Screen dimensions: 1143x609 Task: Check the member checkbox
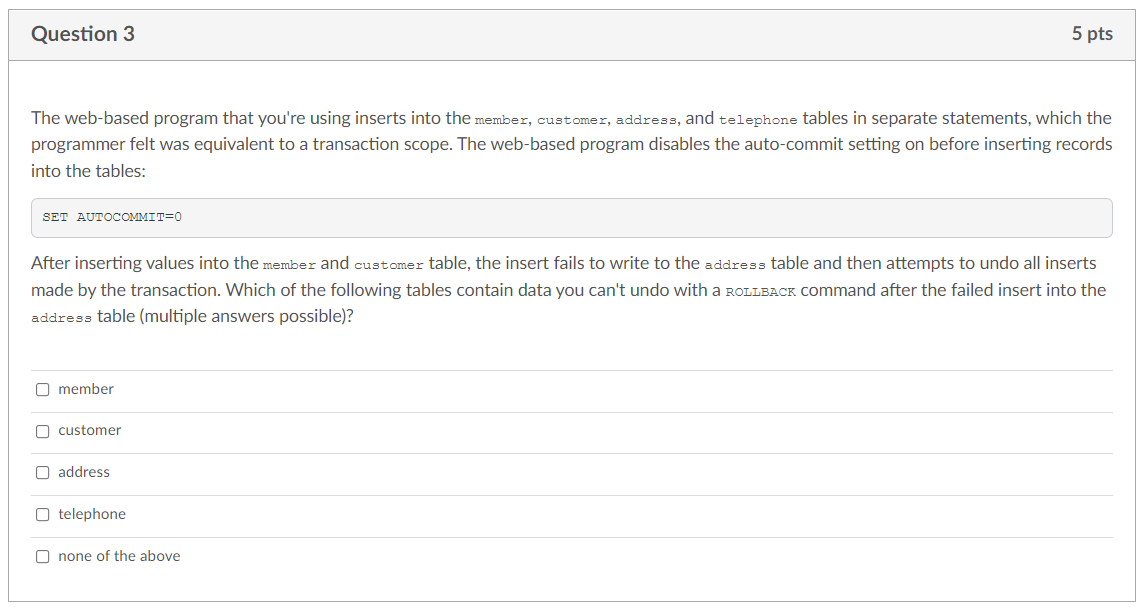coord(43,389)
